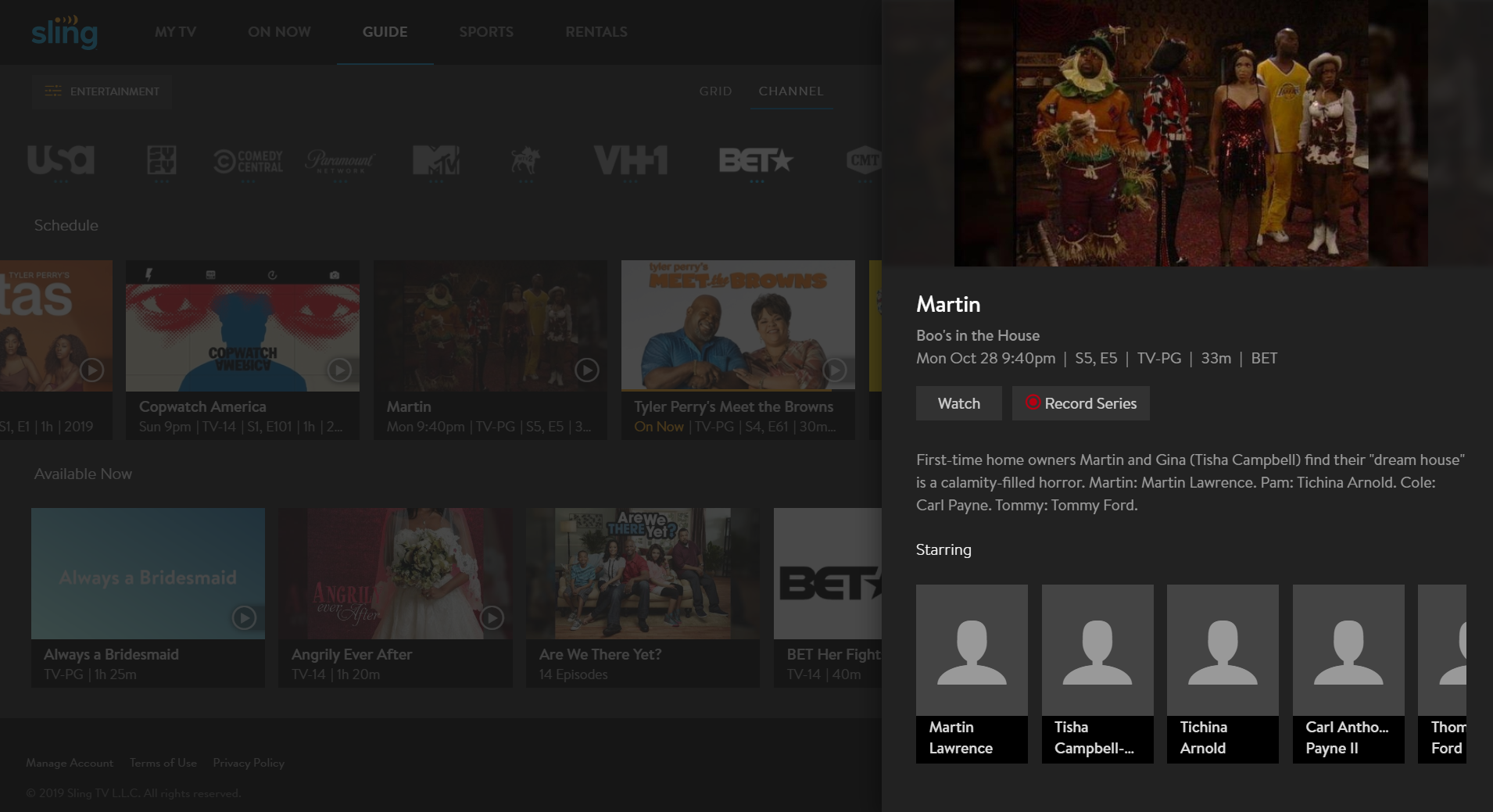Select the Paramount Network channel logo
Screen dimensions: 1493x812
(x=340, y=160)
